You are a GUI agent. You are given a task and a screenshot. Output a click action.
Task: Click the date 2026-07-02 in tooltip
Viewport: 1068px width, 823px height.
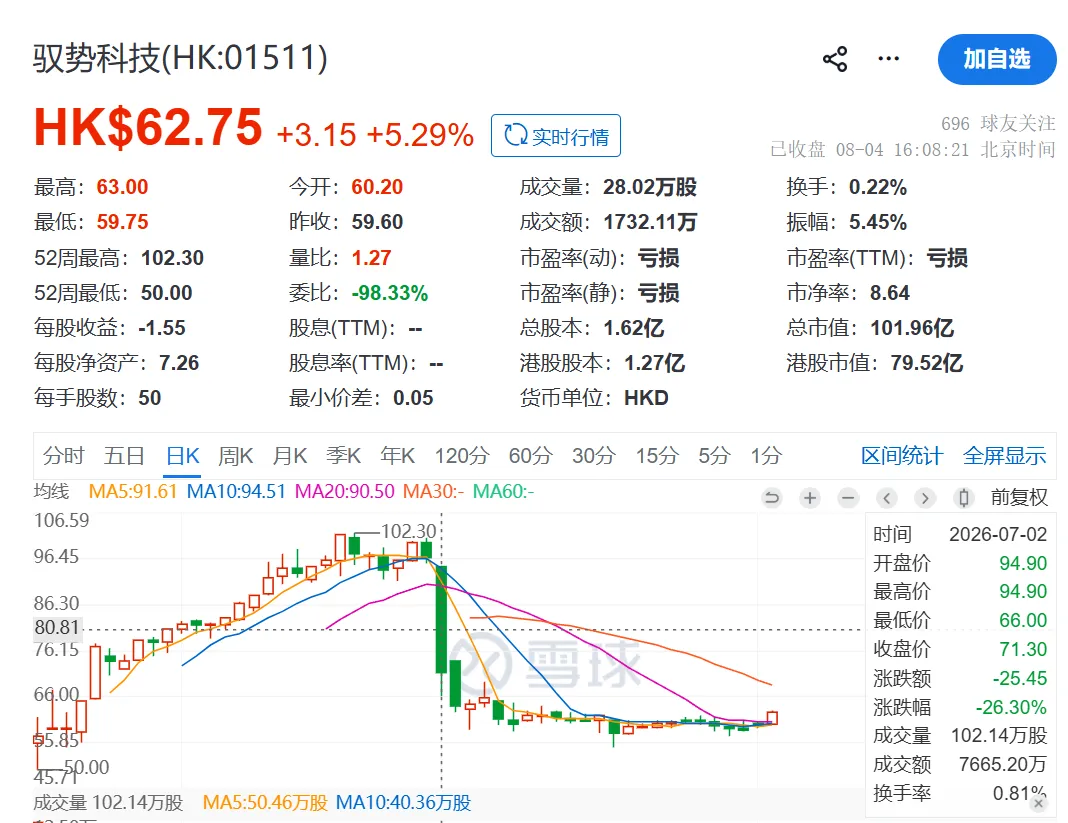point(998,534)
